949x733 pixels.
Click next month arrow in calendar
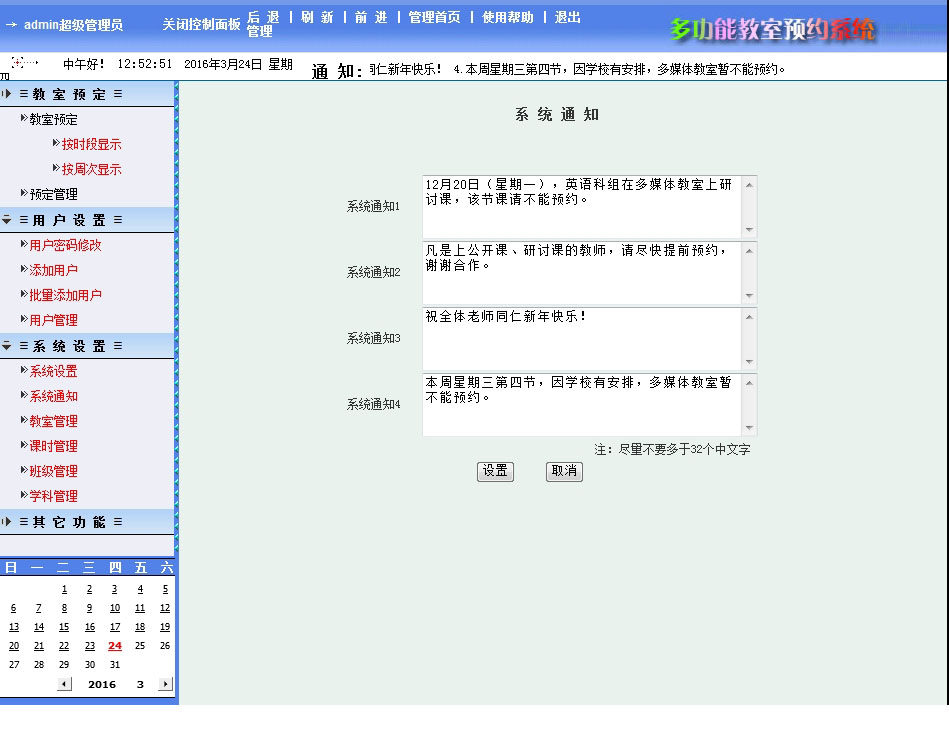165,684
